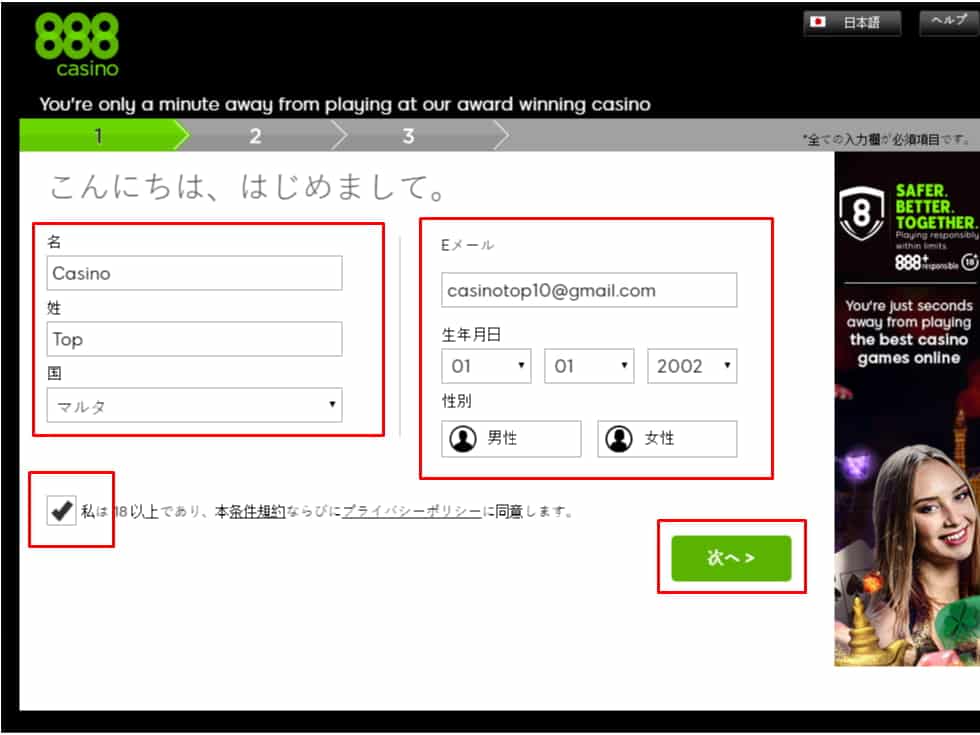Uncheck the 18歳以上 agreement checkbox
This screenshot has height=735, width=980.
point(63,510)
